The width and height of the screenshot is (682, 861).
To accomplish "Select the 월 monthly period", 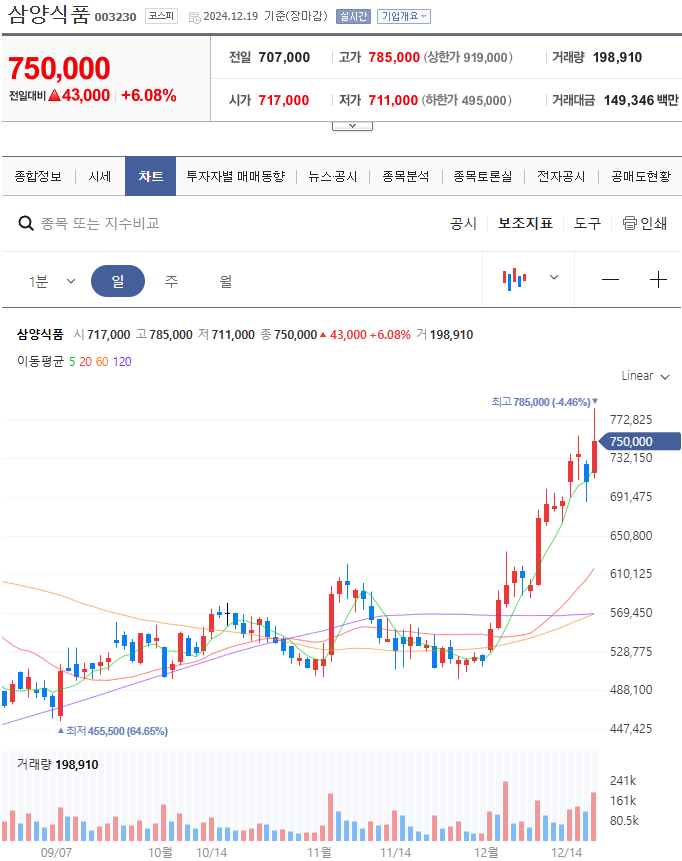I will click(225, 282).
